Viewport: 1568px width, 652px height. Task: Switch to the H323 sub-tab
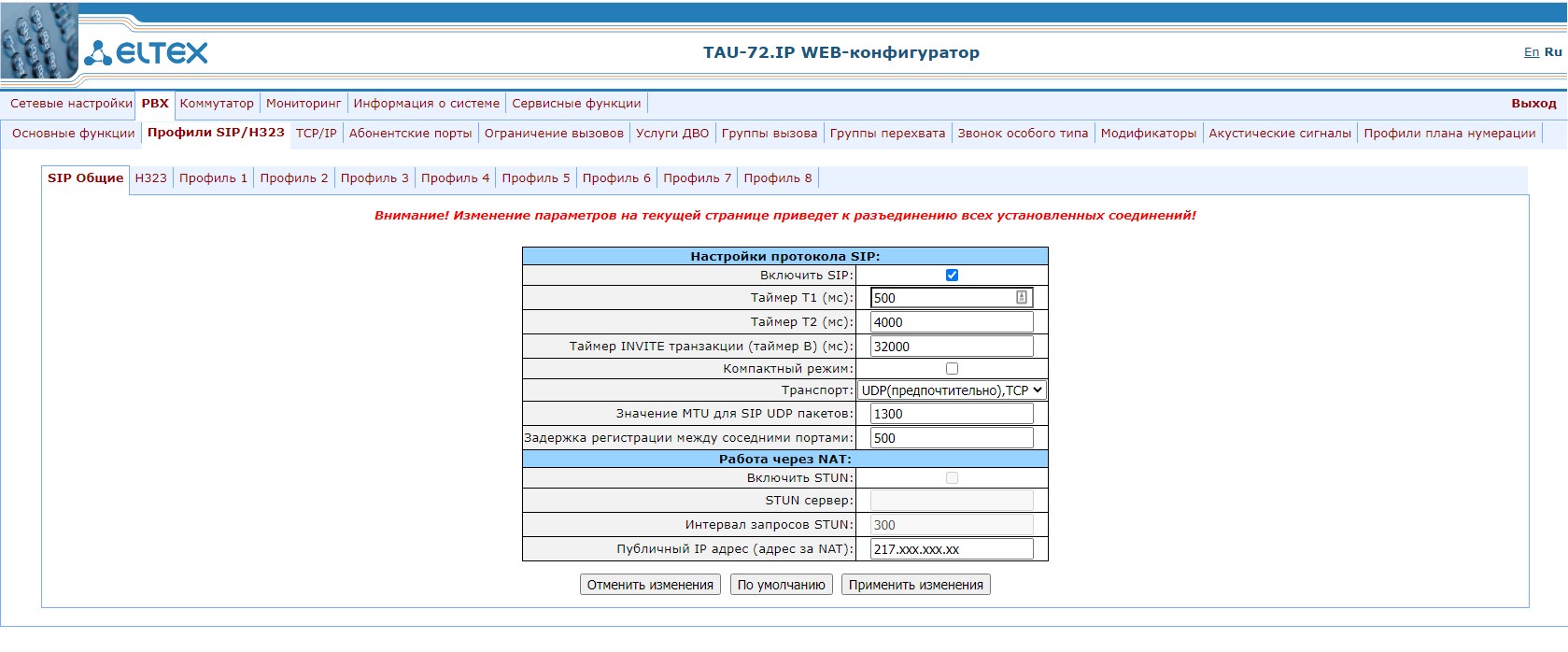151,178
